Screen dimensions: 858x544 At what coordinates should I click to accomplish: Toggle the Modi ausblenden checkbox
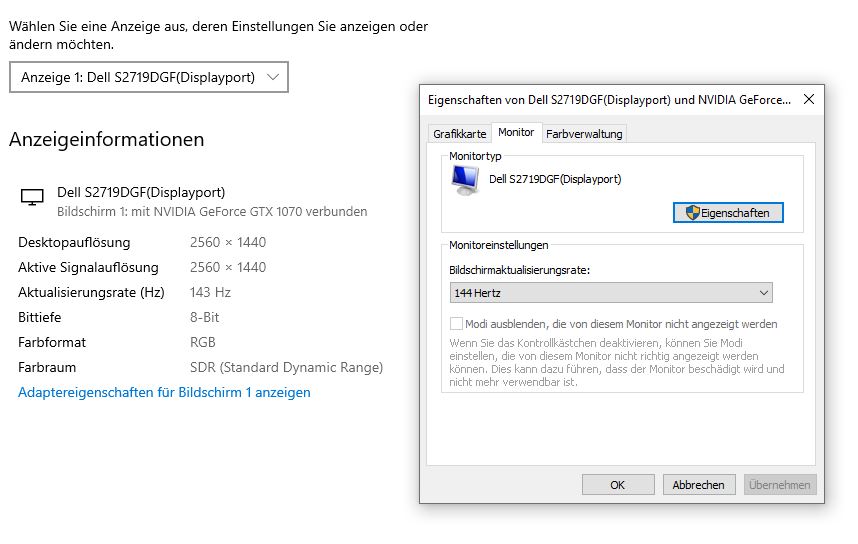[456, 323]
